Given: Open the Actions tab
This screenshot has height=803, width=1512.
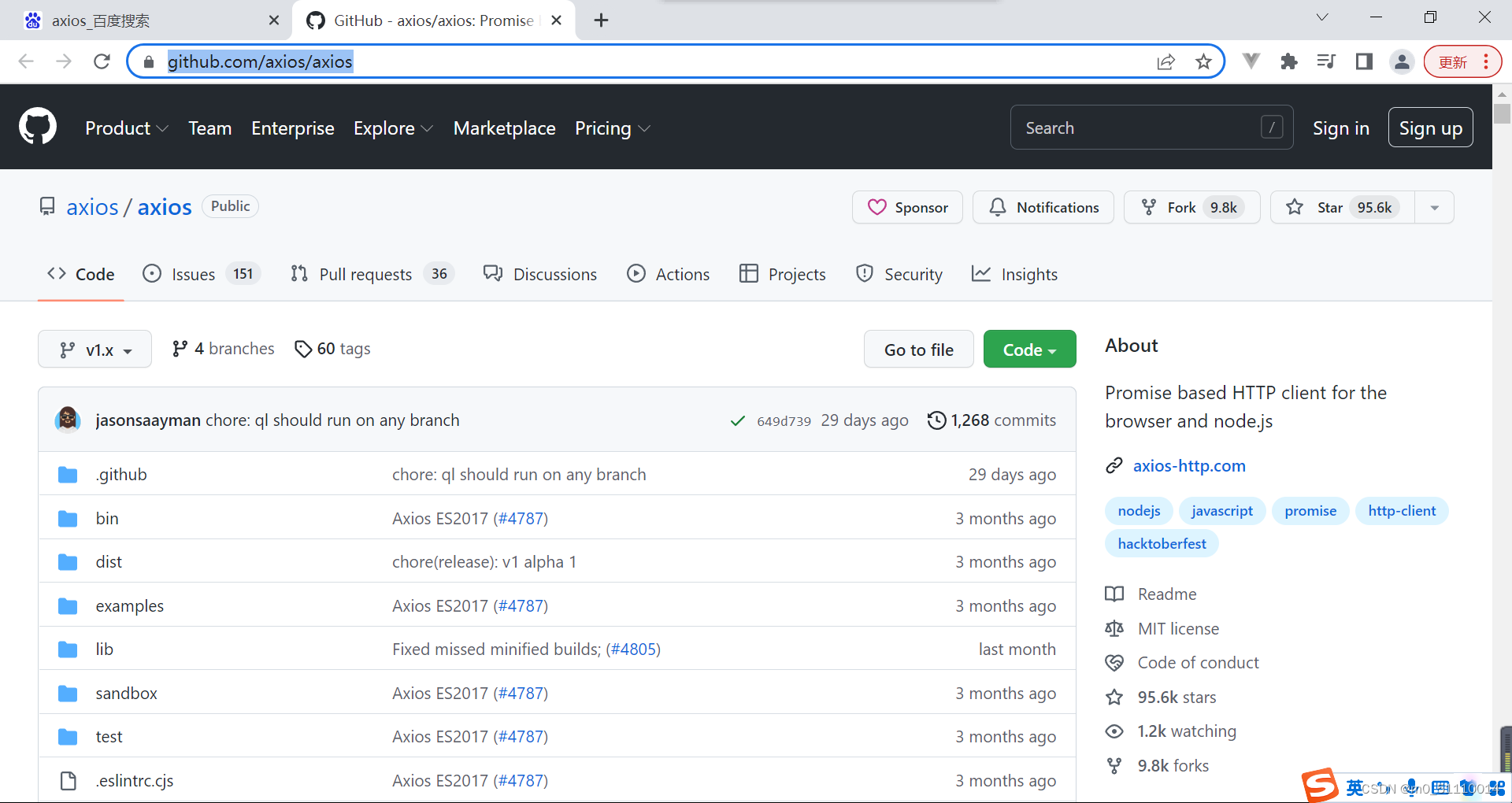Looking at the screenshot, I should pos(668,274).
